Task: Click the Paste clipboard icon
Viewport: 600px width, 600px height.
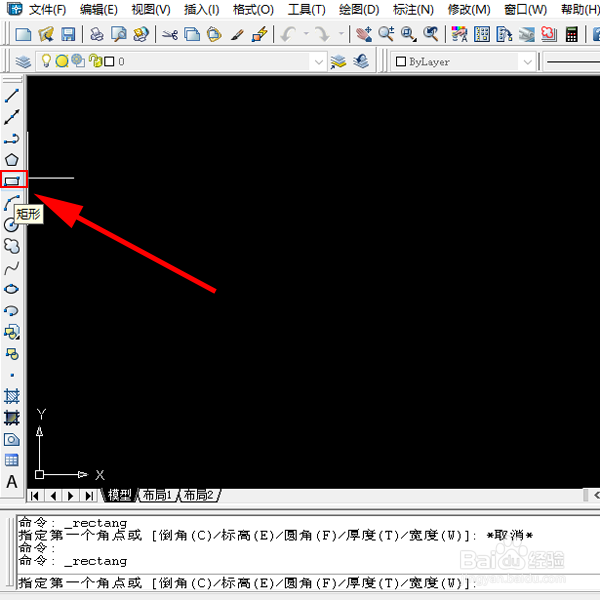Action: (214, 34)
